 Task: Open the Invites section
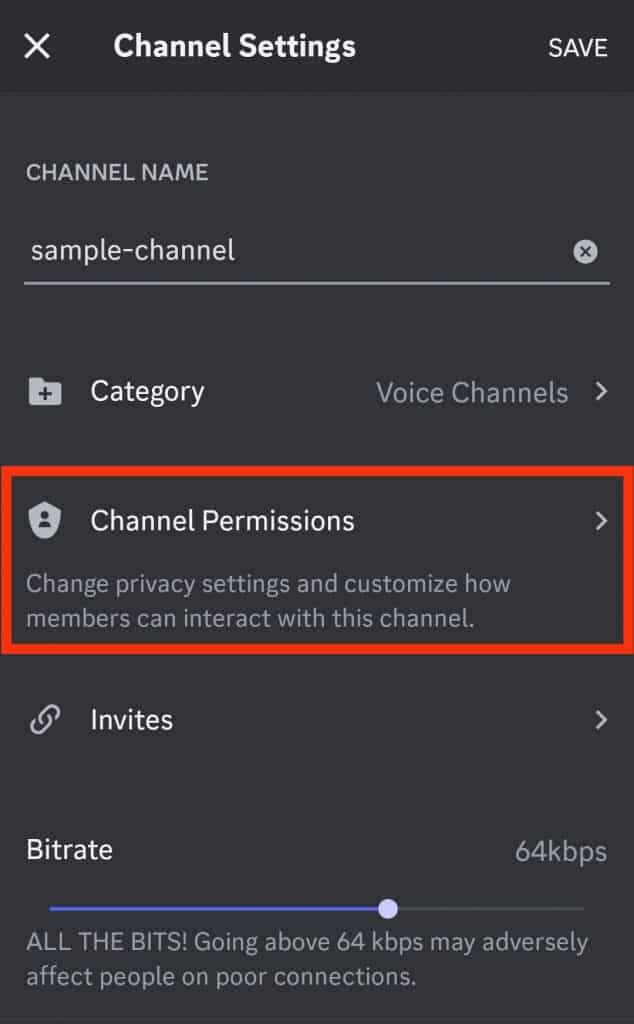(132, 719)
